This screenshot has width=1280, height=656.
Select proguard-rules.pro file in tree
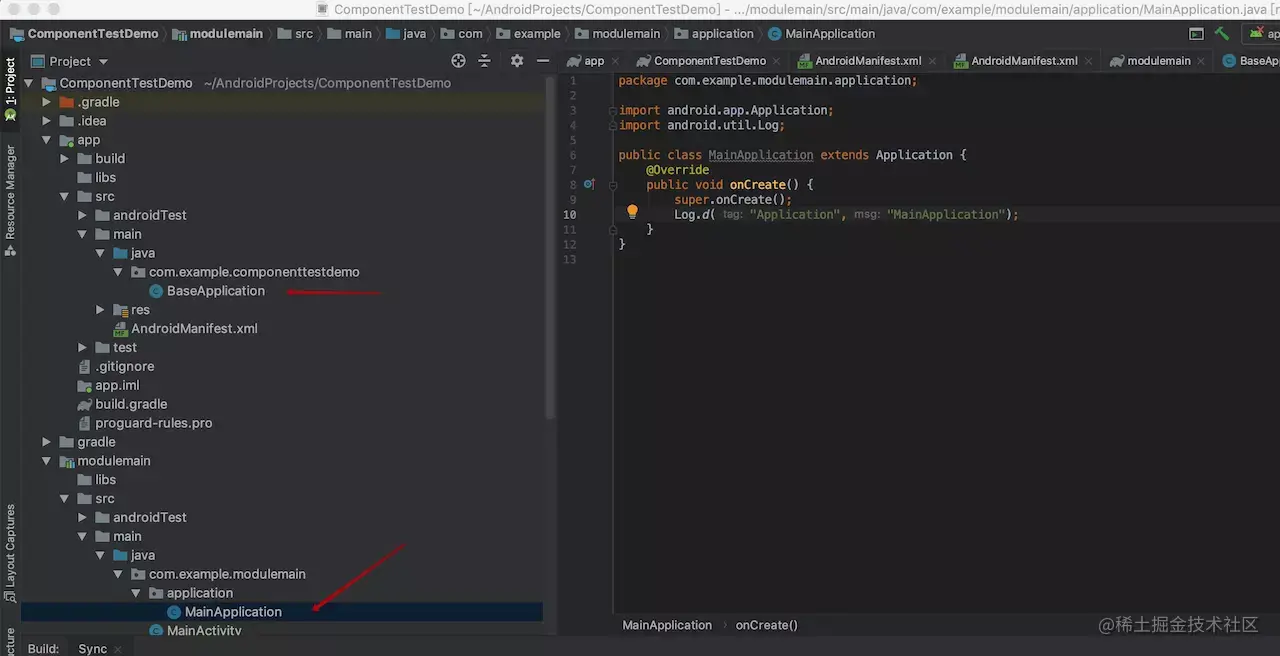tap(153, 423)
